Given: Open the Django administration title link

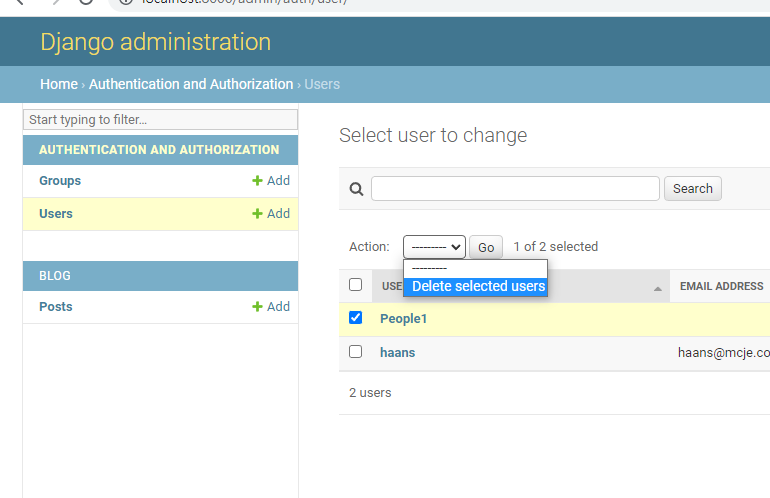Looking at the screenshot, I should 156,42.
